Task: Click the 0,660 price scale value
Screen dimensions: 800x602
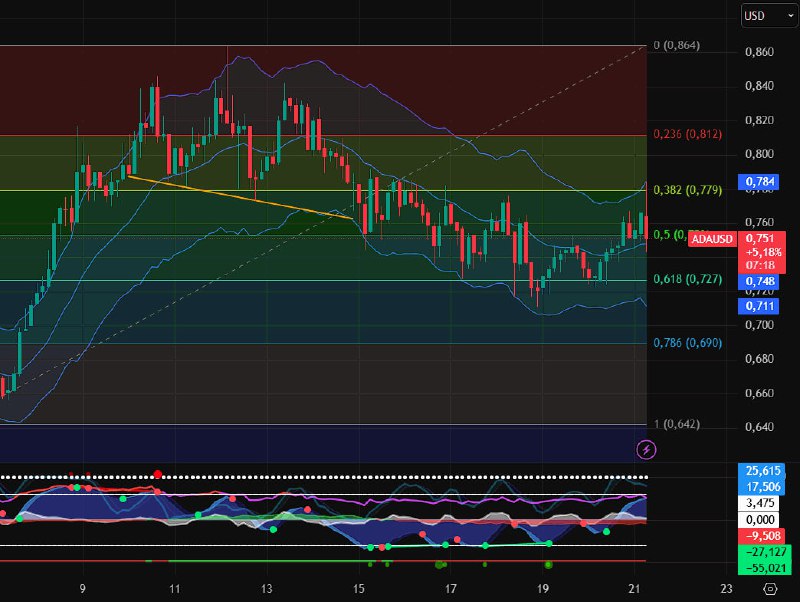Action: pyautogui.click(x=759, y=393)
